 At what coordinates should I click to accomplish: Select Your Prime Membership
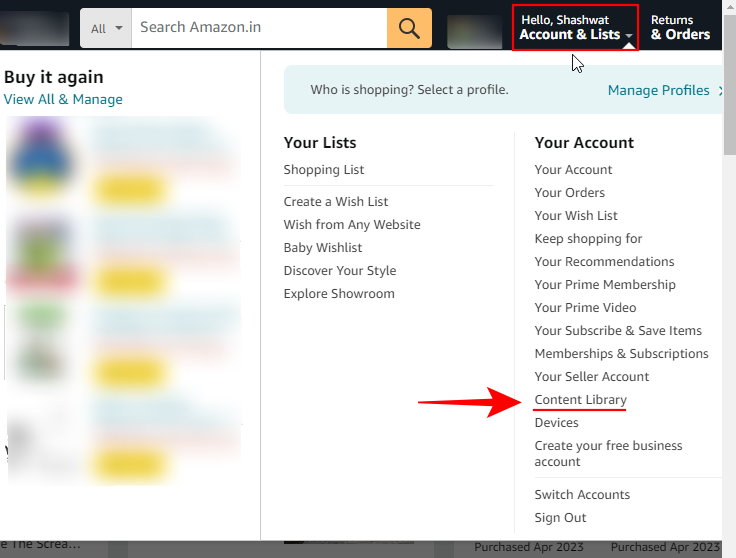pos(605,284)
